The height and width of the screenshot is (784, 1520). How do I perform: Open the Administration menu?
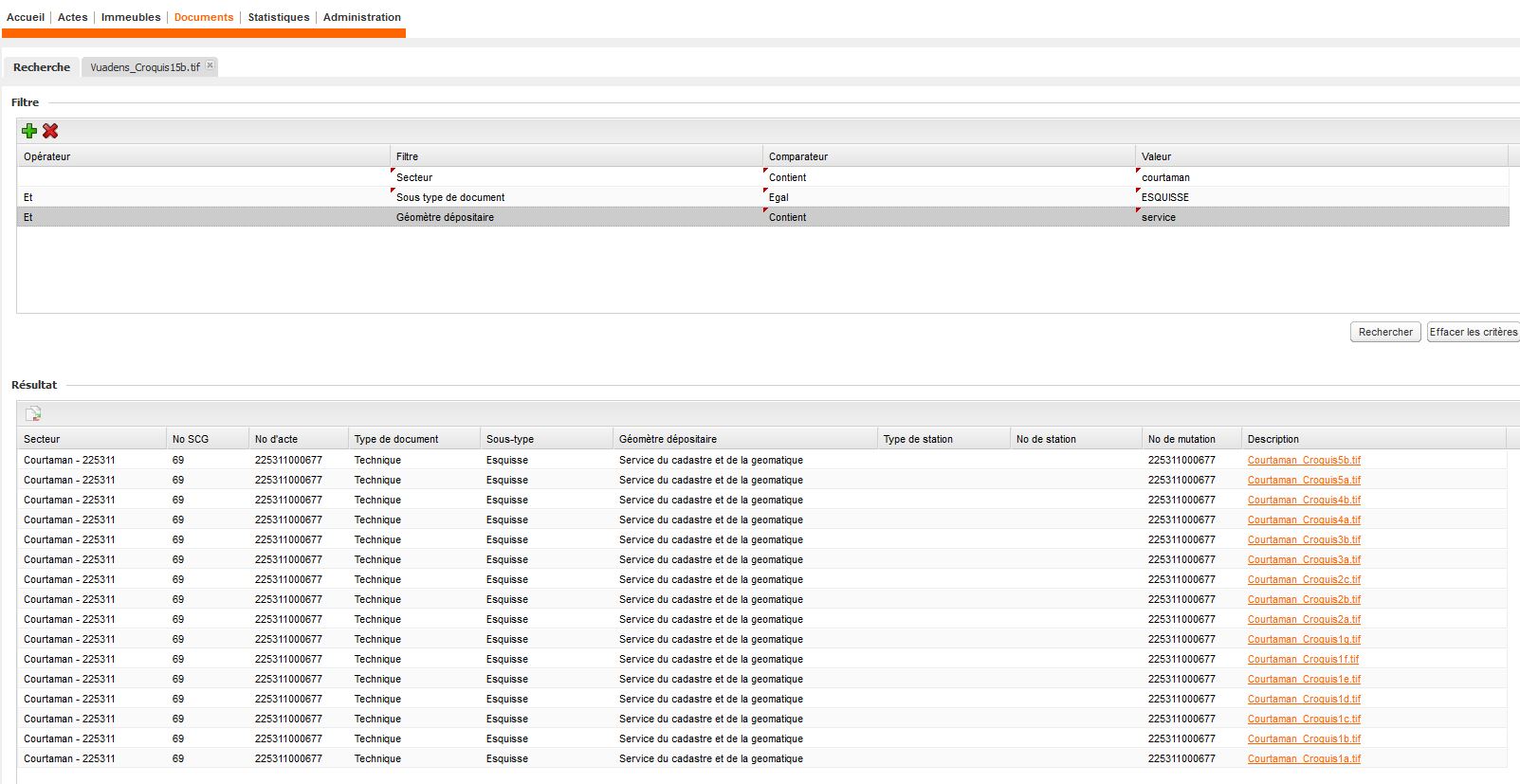(362, 17)
